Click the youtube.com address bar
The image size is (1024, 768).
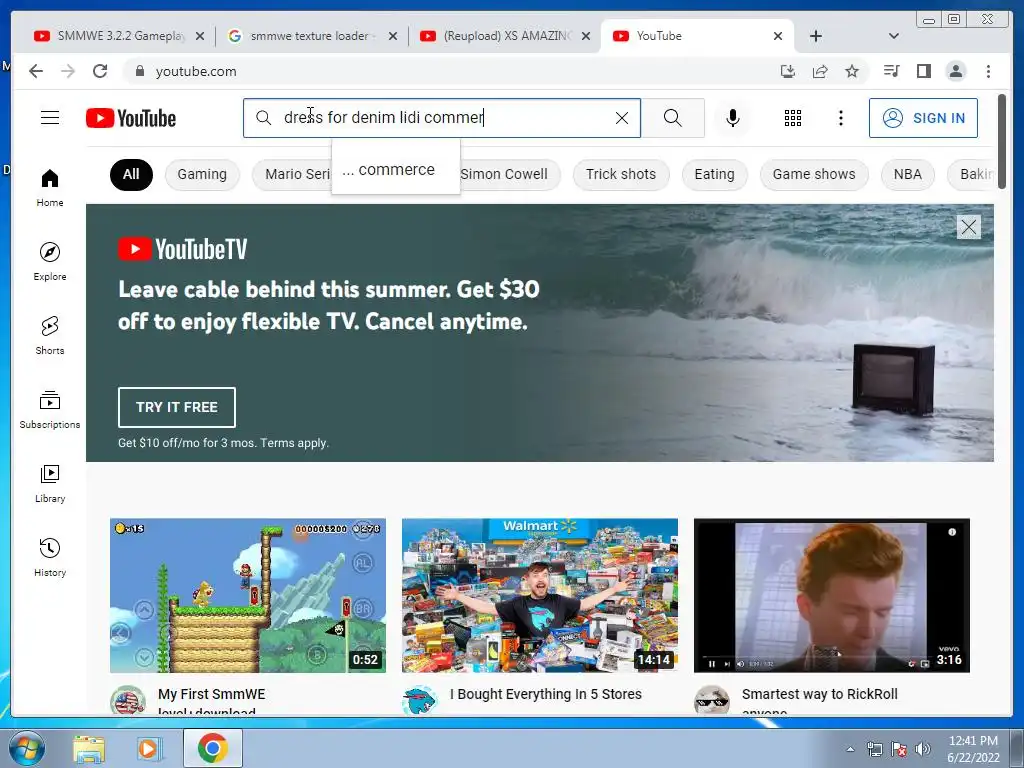click(451, 71)
